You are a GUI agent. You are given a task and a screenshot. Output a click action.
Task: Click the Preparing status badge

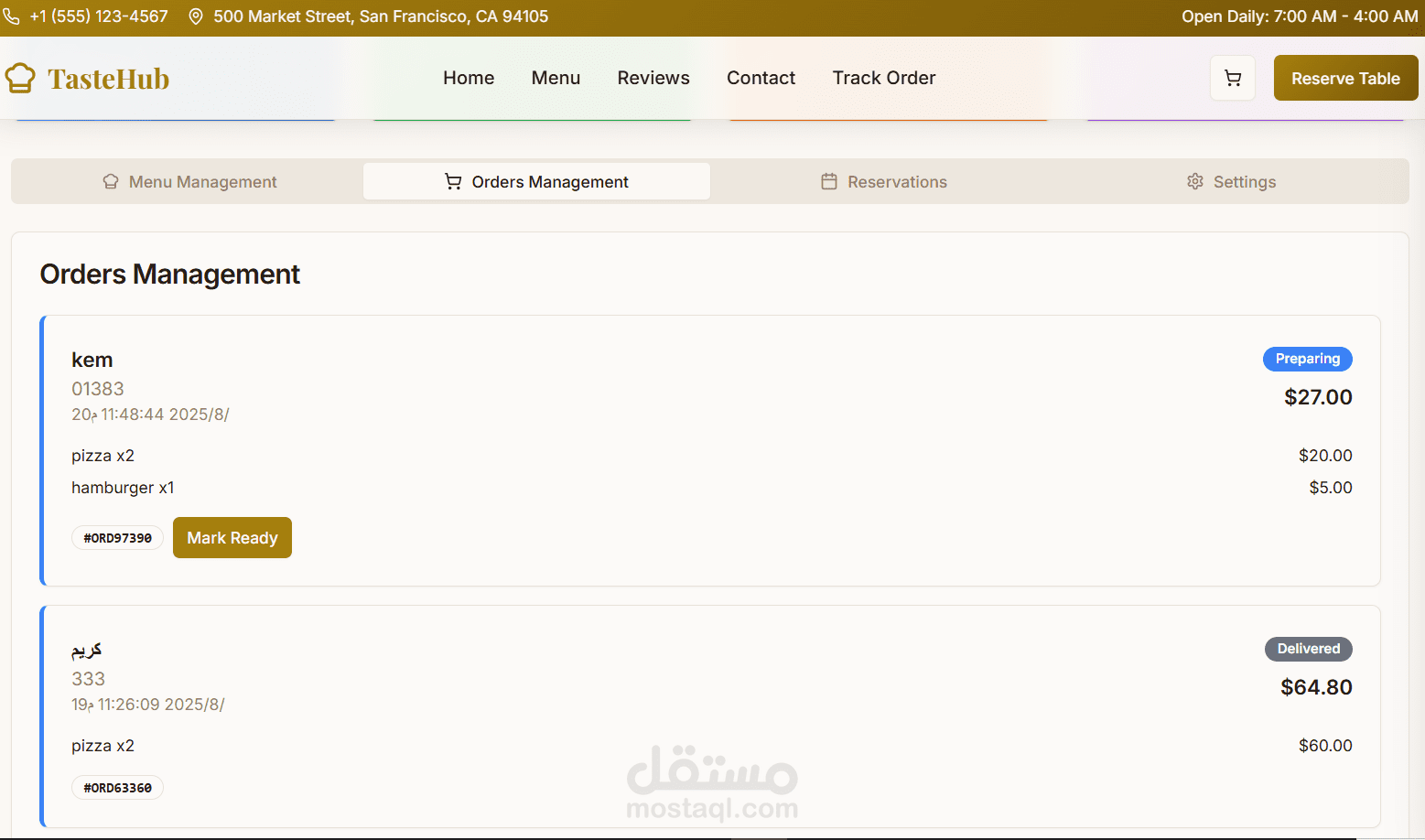pyautogui.click(x=1307, y=359)
